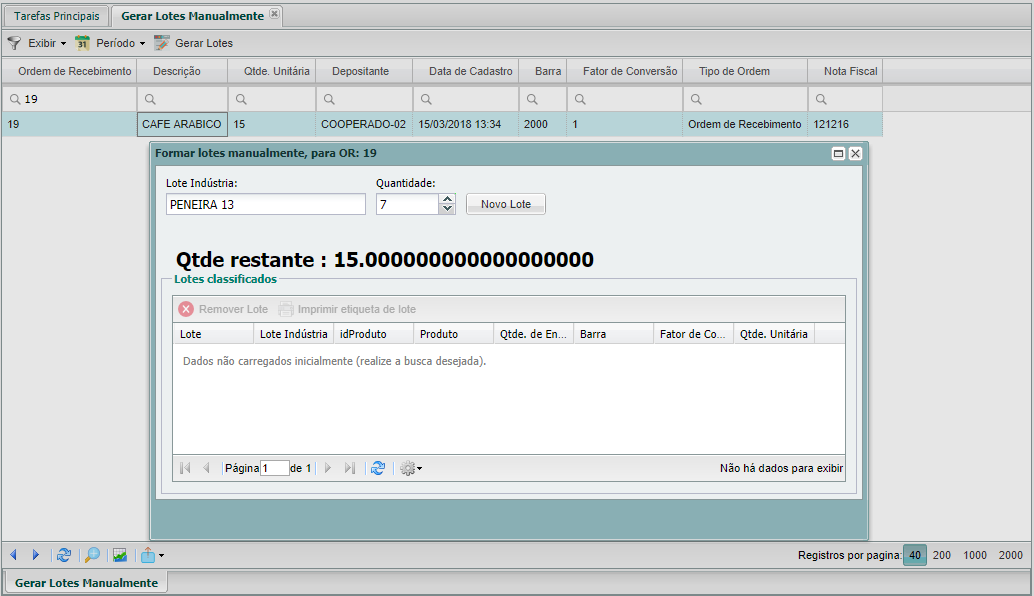1034x596 pixels.
Task: Click the Nota Fiscal search field
Action: pos(845,99)
